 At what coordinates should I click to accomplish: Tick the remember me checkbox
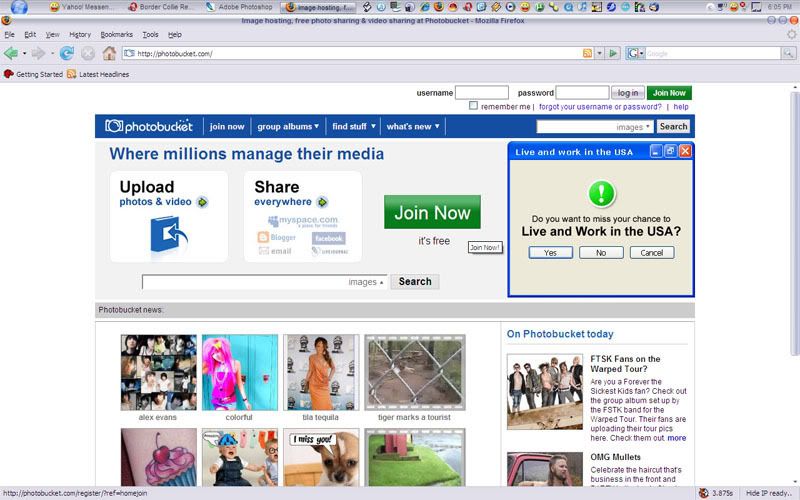(x=473, y=106)
